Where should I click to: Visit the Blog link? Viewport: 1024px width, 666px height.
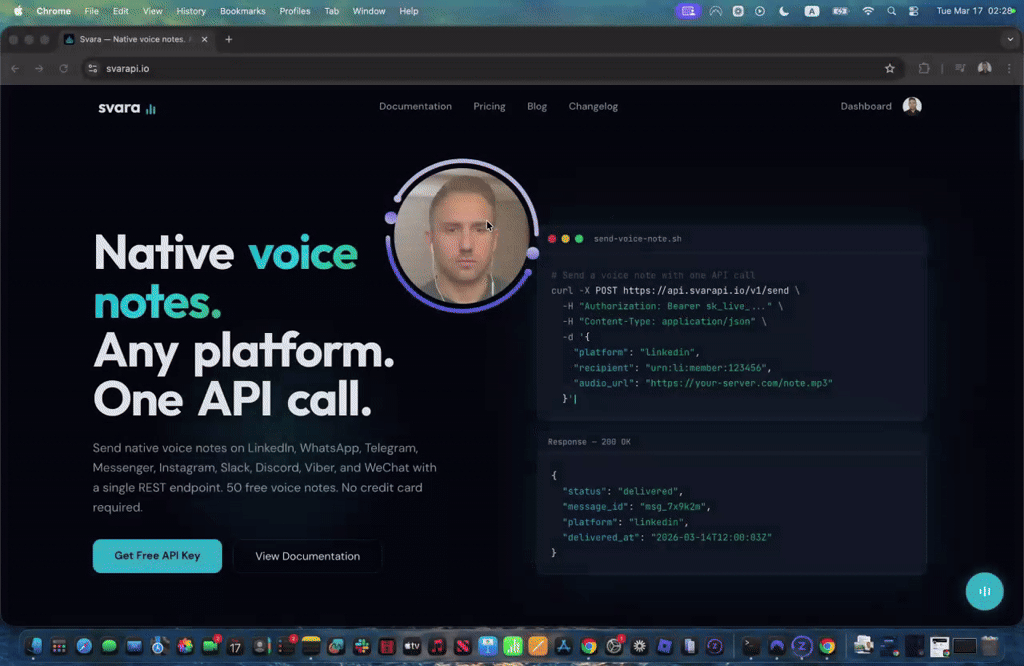(537, 106)
